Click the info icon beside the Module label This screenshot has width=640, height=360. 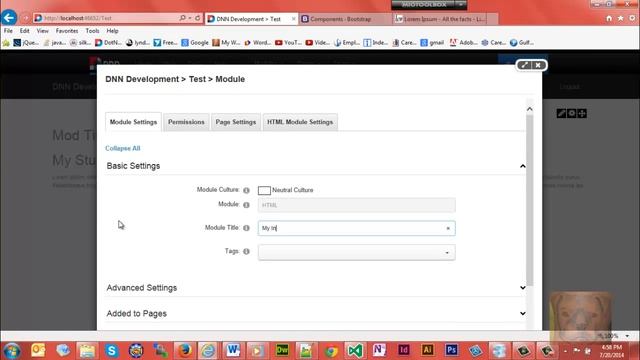click(246, 205)
